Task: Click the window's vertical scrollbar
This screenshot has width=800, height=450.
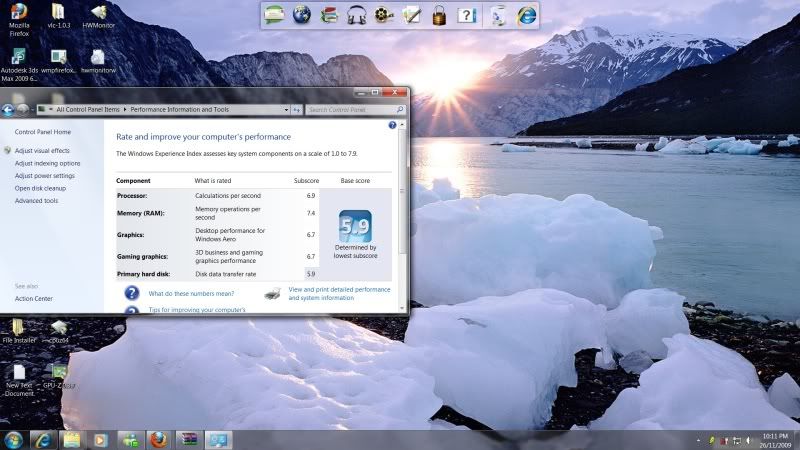Action: [x=402, y=200]
